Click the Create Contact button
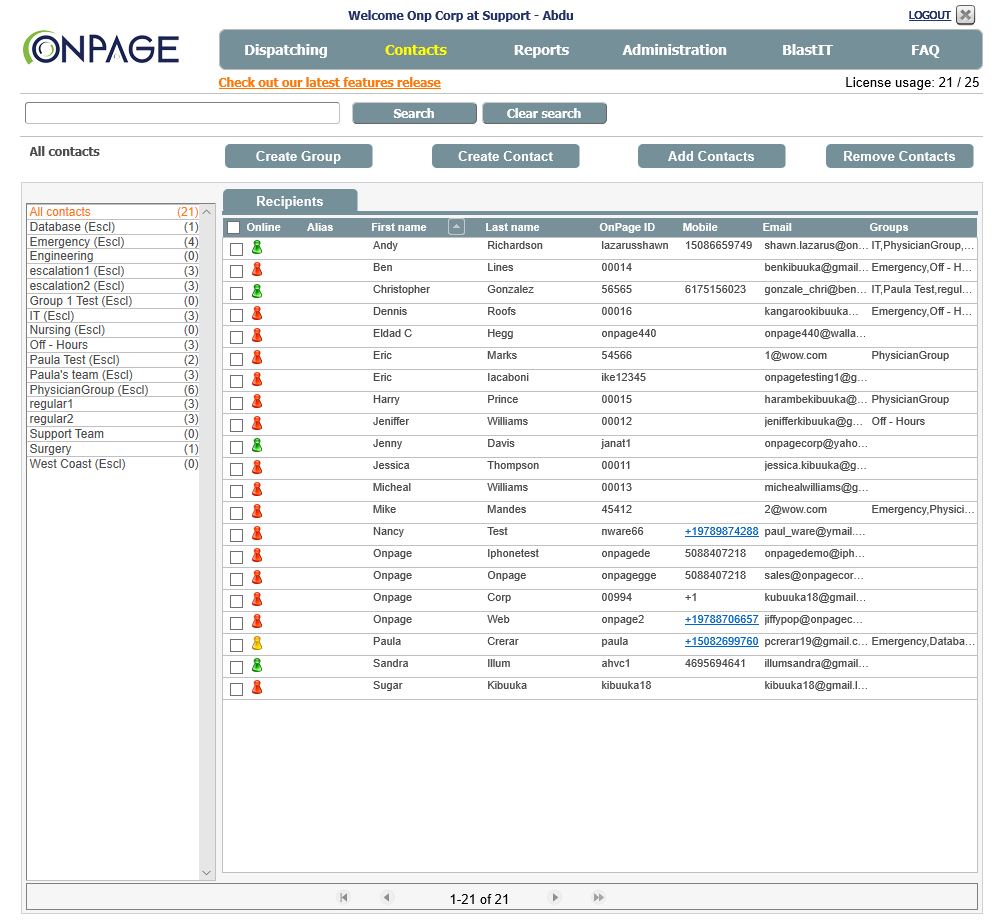This screenshot has width=994, height=923. (505, 156)
